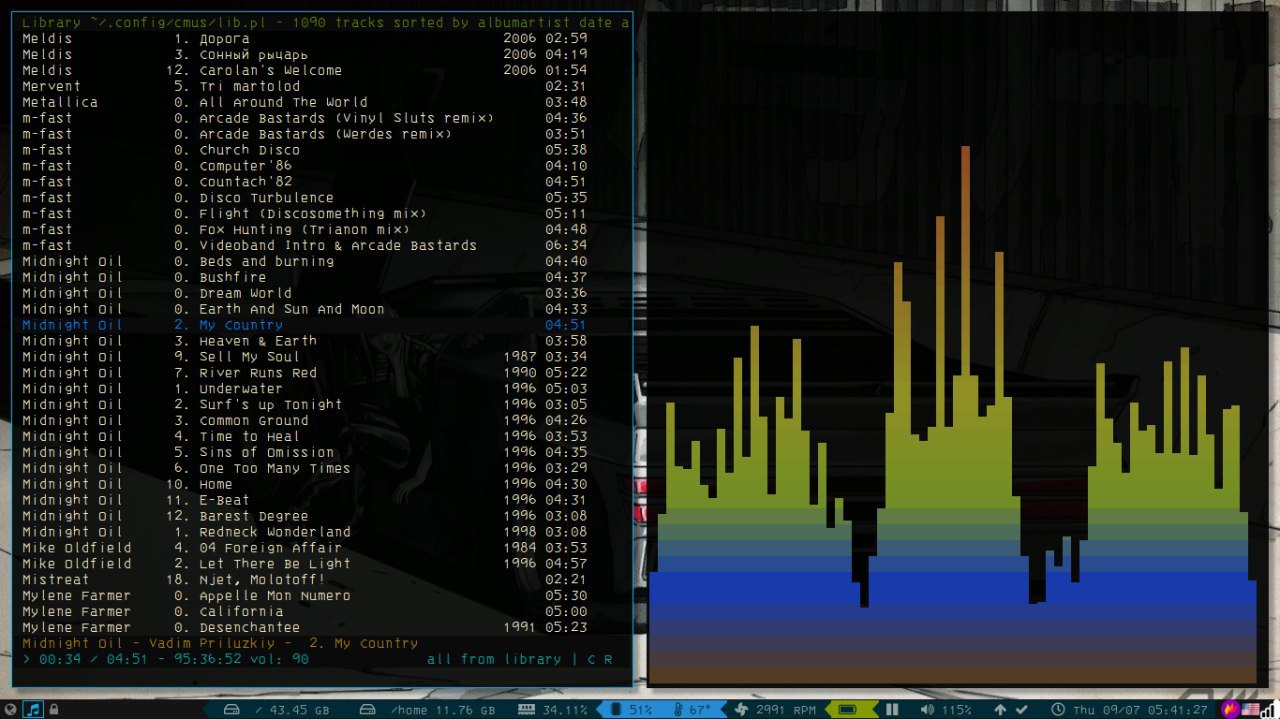Click the up arrow update icon
The width and height of the screenshot is (1280, 719).
pyautogui.click(x=1000, y=710)
